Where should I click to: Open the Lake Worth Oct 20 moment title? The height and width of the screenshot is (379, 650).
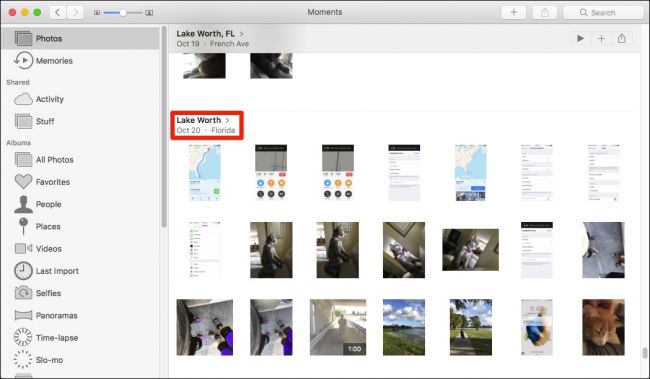click(199, 120)
